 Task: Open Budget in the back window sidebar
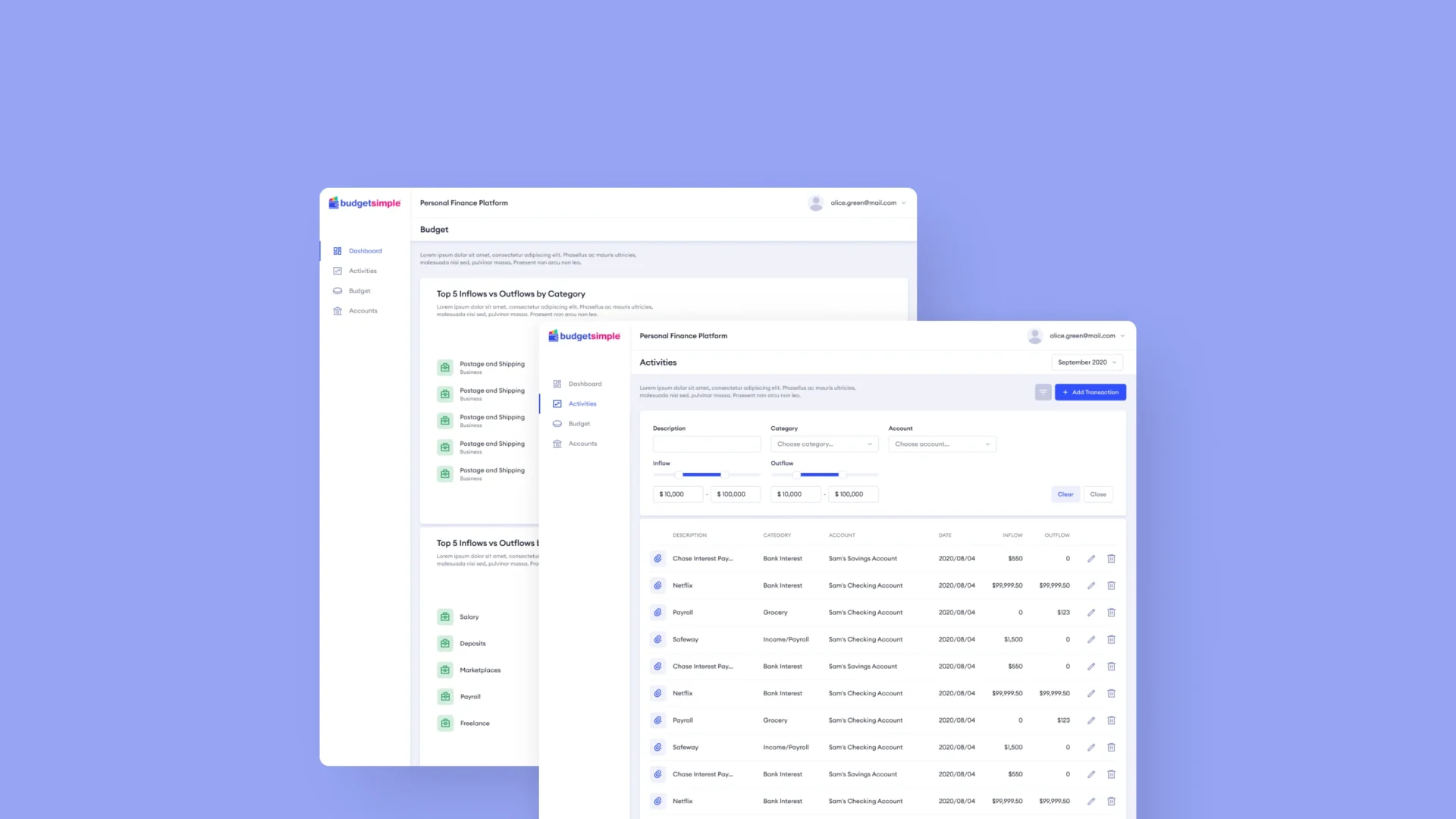(359, 291)
